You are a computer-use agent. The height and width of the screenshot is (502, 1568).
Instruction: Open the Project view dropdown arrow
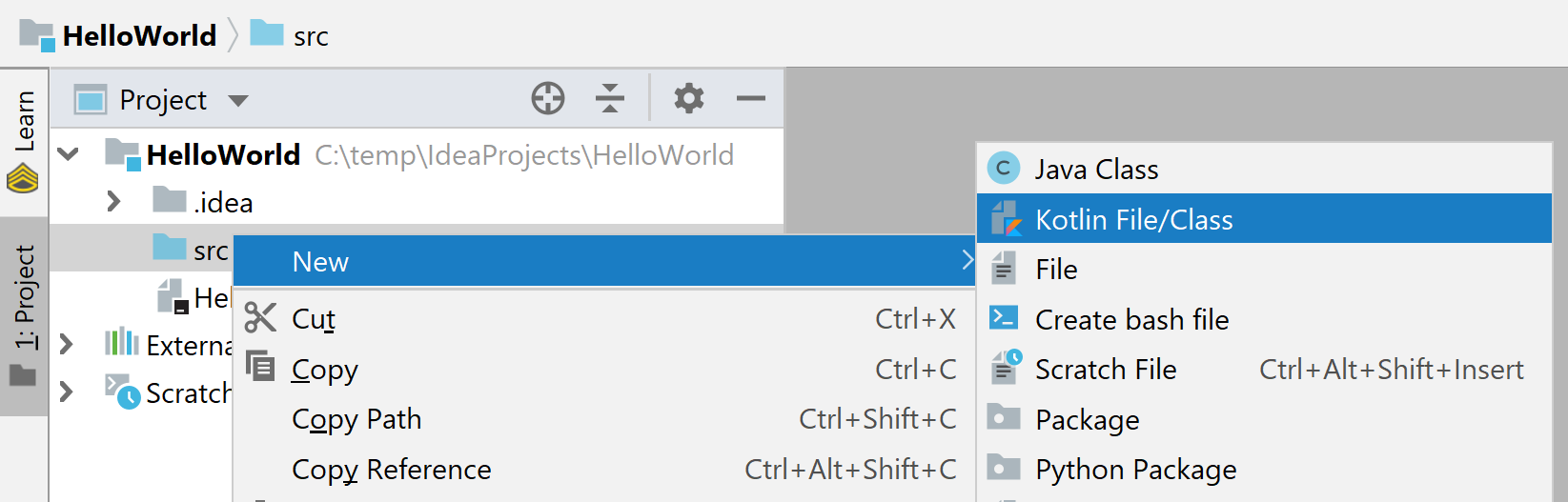(238, 101)
